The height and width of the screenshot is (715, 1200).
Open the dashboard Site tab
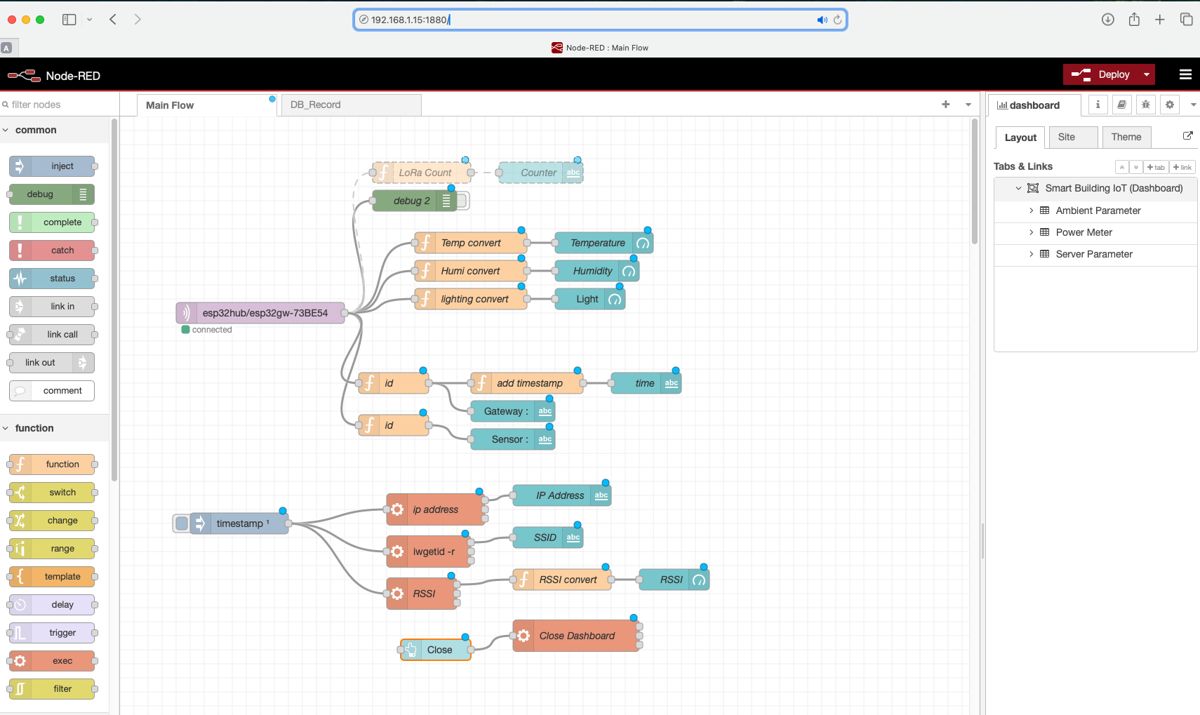pos(1072,137)
